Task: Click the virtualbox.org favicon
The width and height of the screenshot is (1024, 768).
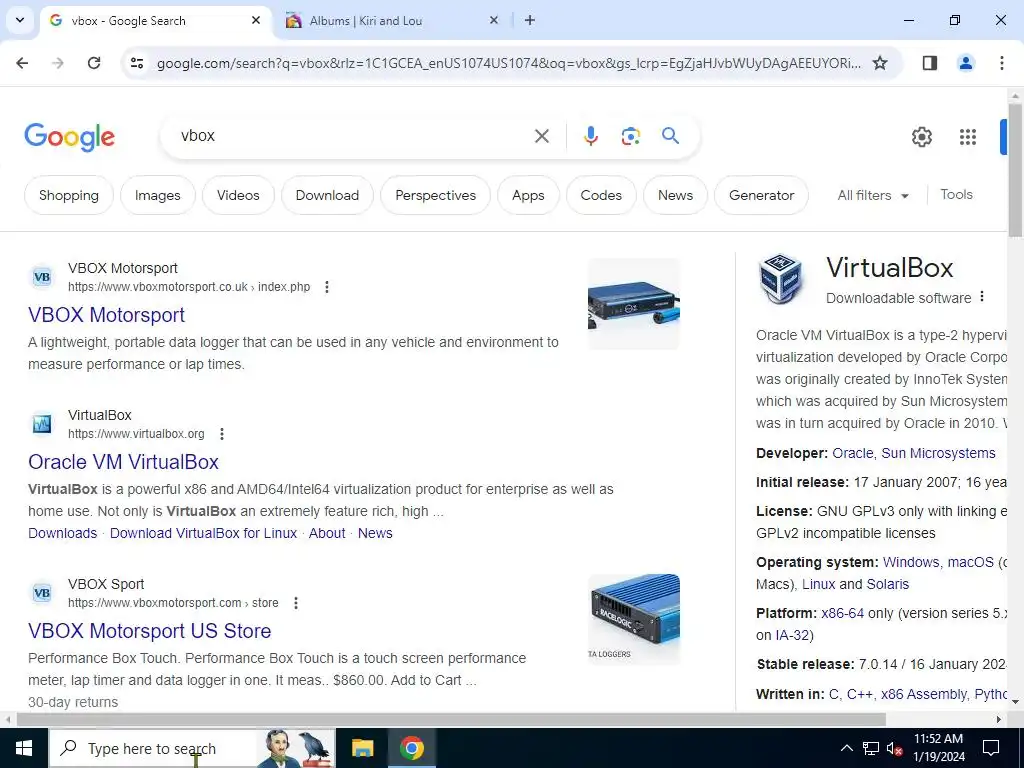Action: (x=42, y=424)
